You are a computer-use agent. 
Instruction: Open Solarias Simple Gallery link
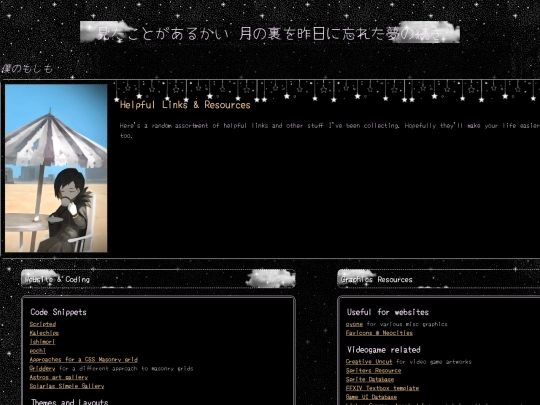(67, 386)
